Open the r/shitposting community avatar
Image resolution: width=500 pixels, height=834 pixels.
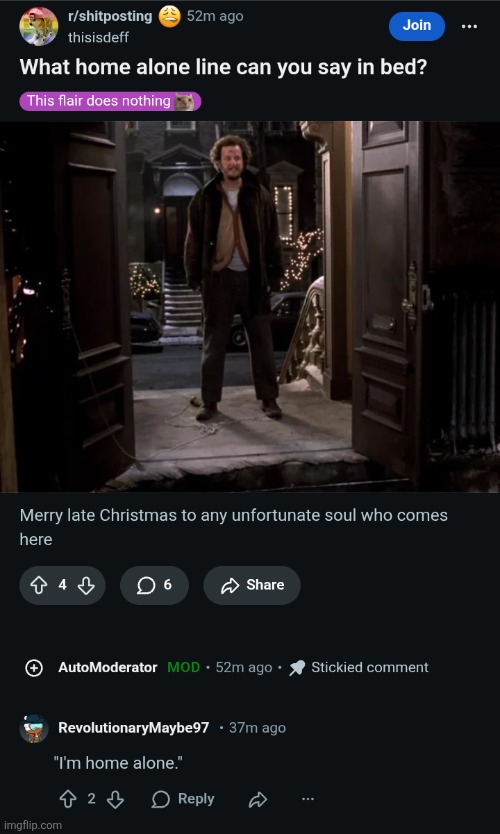point(39,26)
